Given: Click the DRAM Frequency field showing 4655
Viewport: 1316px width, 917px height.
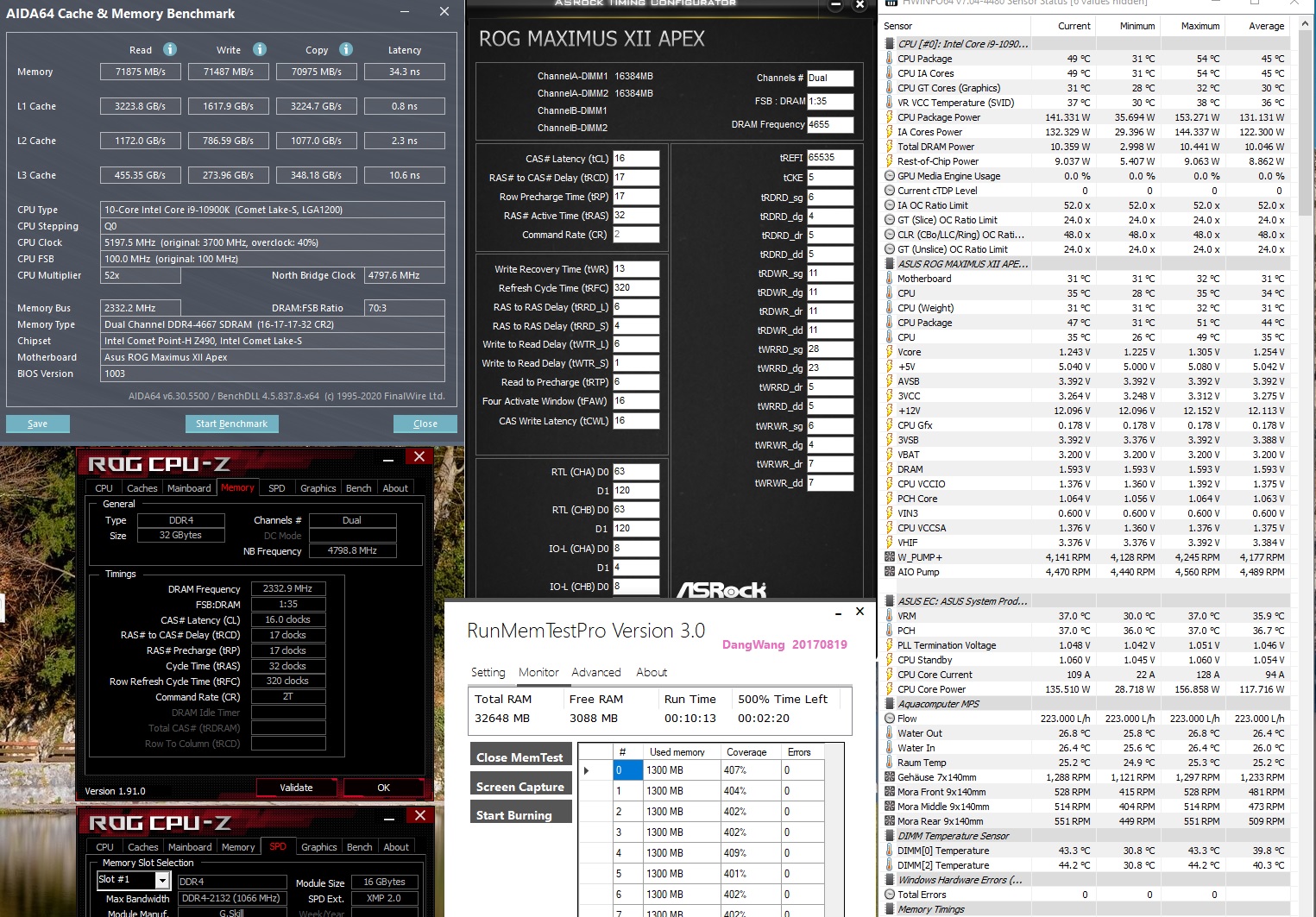Looking at the screenshot, I should (830, 124).
